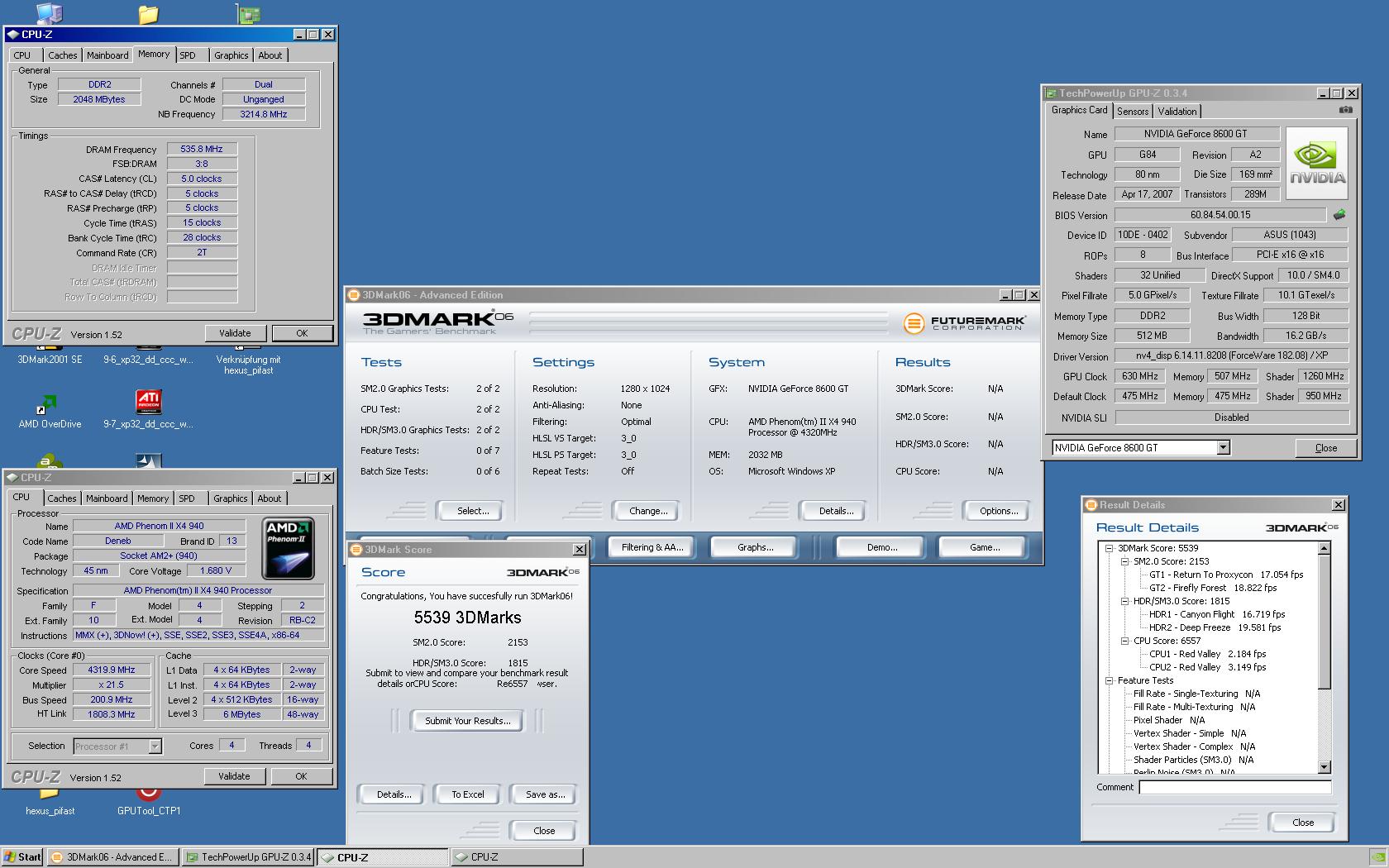Click the Memory CPU-Z window title icon
Viewport: 1389px width, 868px height.
tap(12, 35)
